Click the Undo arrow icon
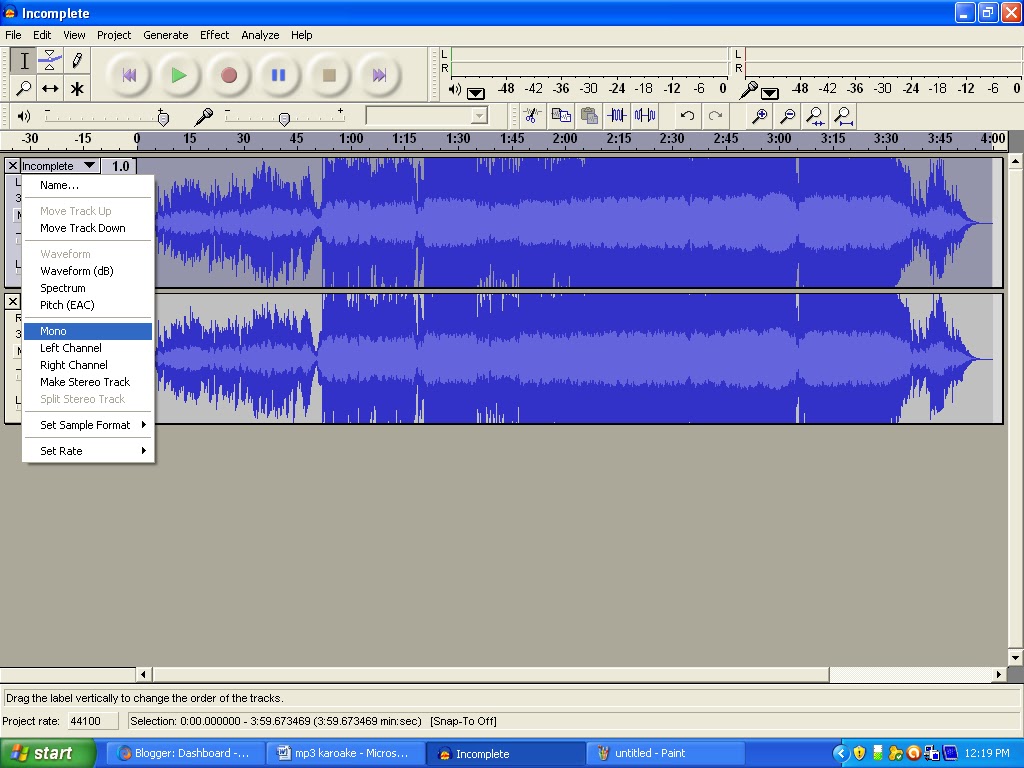The width and height of the screenshot is (1024, 768). point(687,116)
